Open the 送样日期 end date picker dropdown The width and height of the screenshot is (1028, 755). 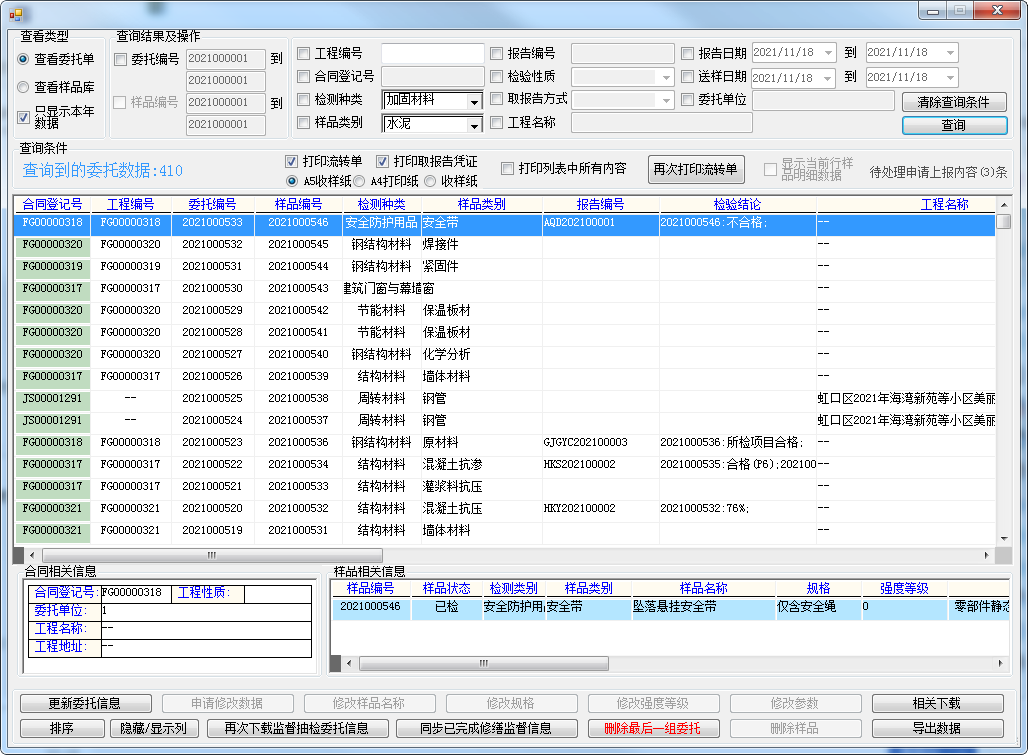(x=949, y=77)
